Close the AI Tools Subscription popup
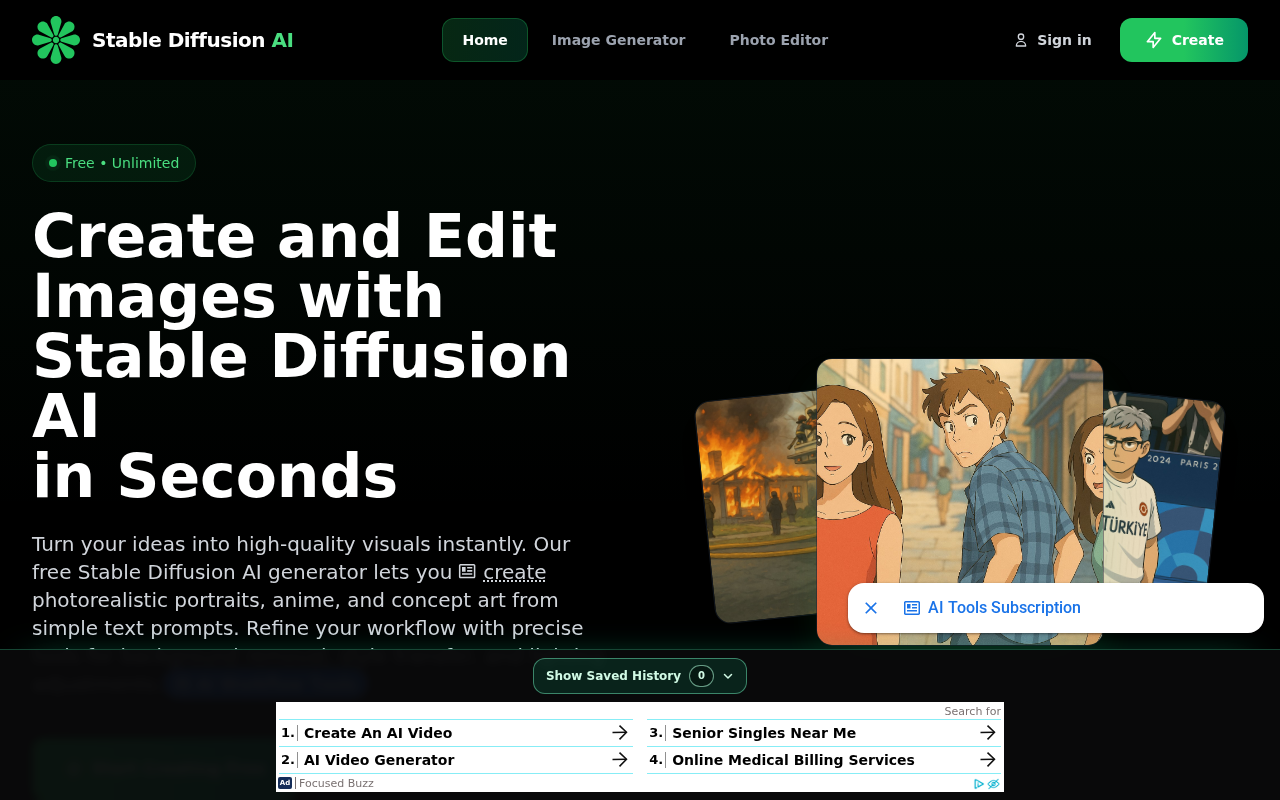The image size is (1280, 800). (x=871, y=608)
